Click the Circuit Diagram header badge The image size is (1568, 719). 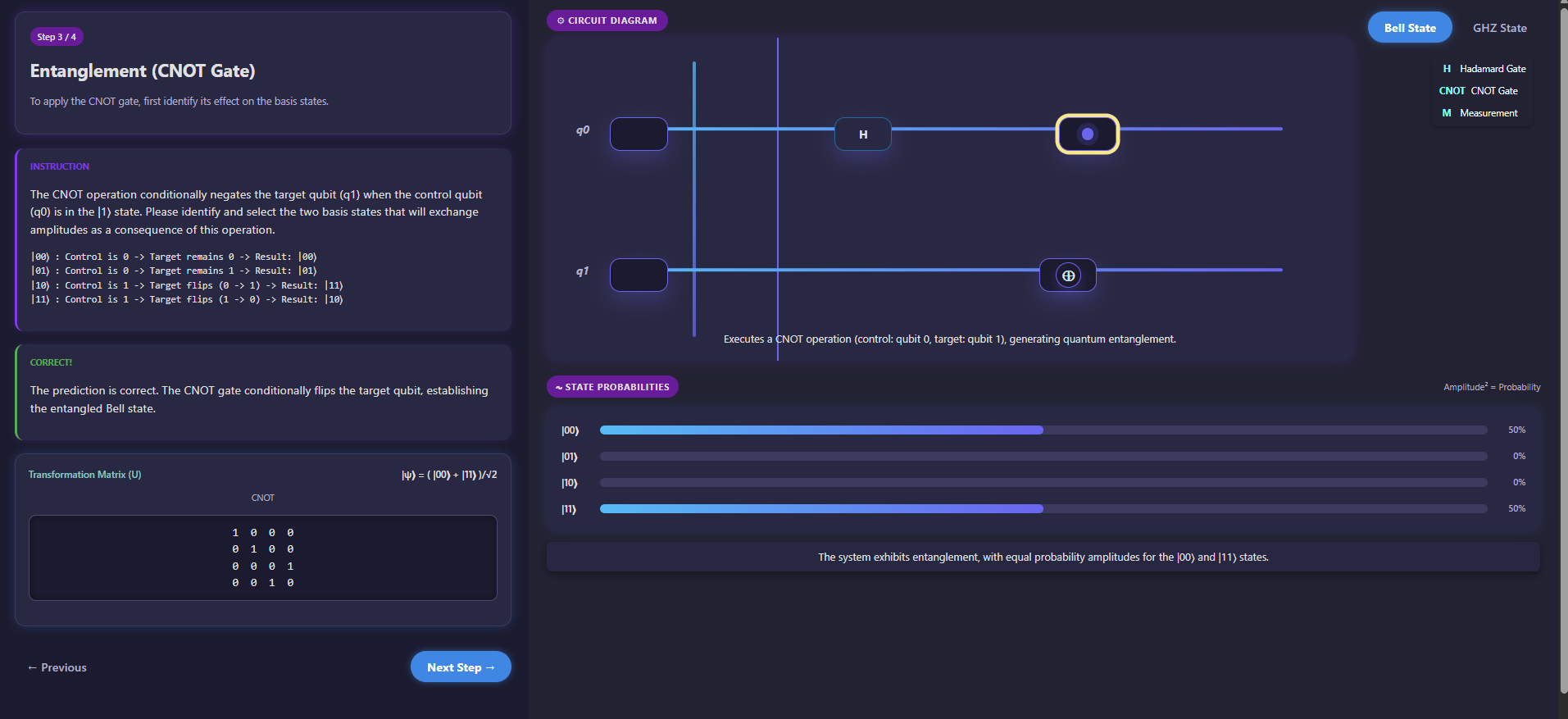point(607,20)
